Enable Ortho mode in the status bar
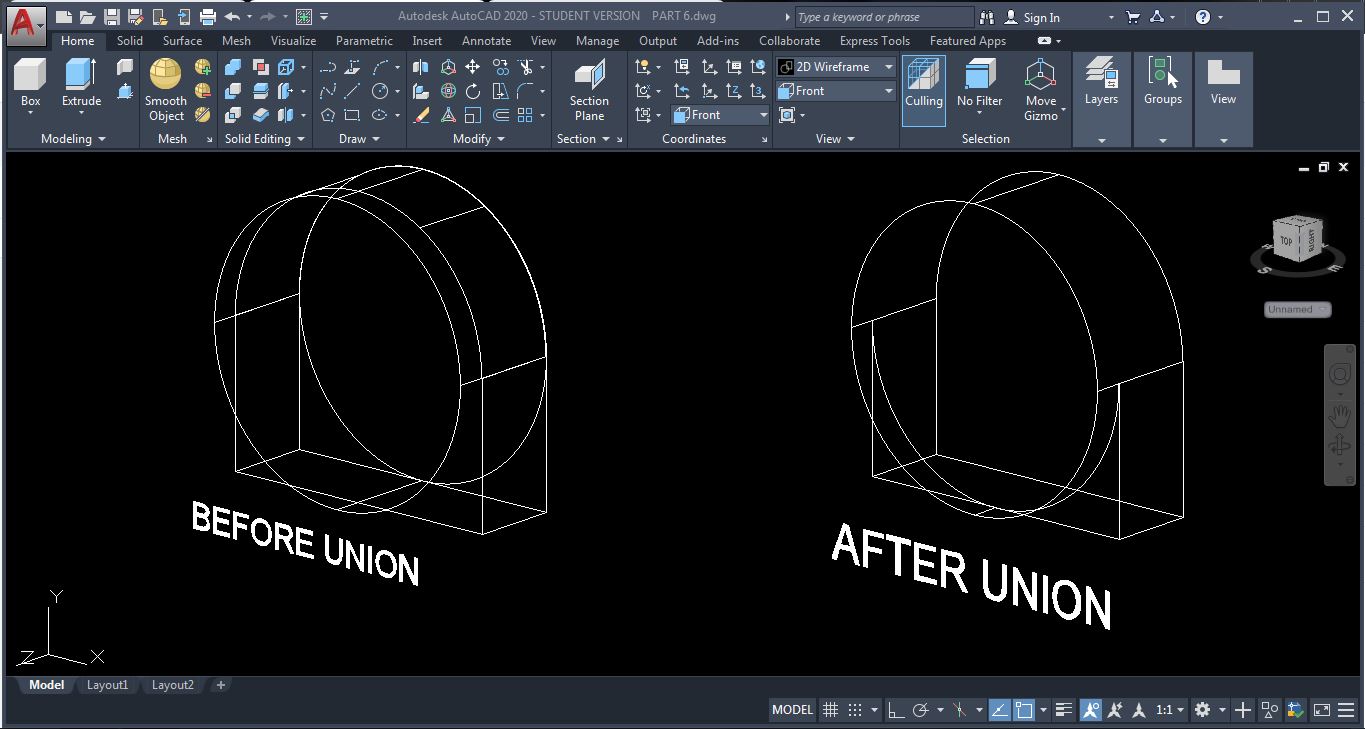1365x729 pixels. pyautogui.click(x=895, y=709)
